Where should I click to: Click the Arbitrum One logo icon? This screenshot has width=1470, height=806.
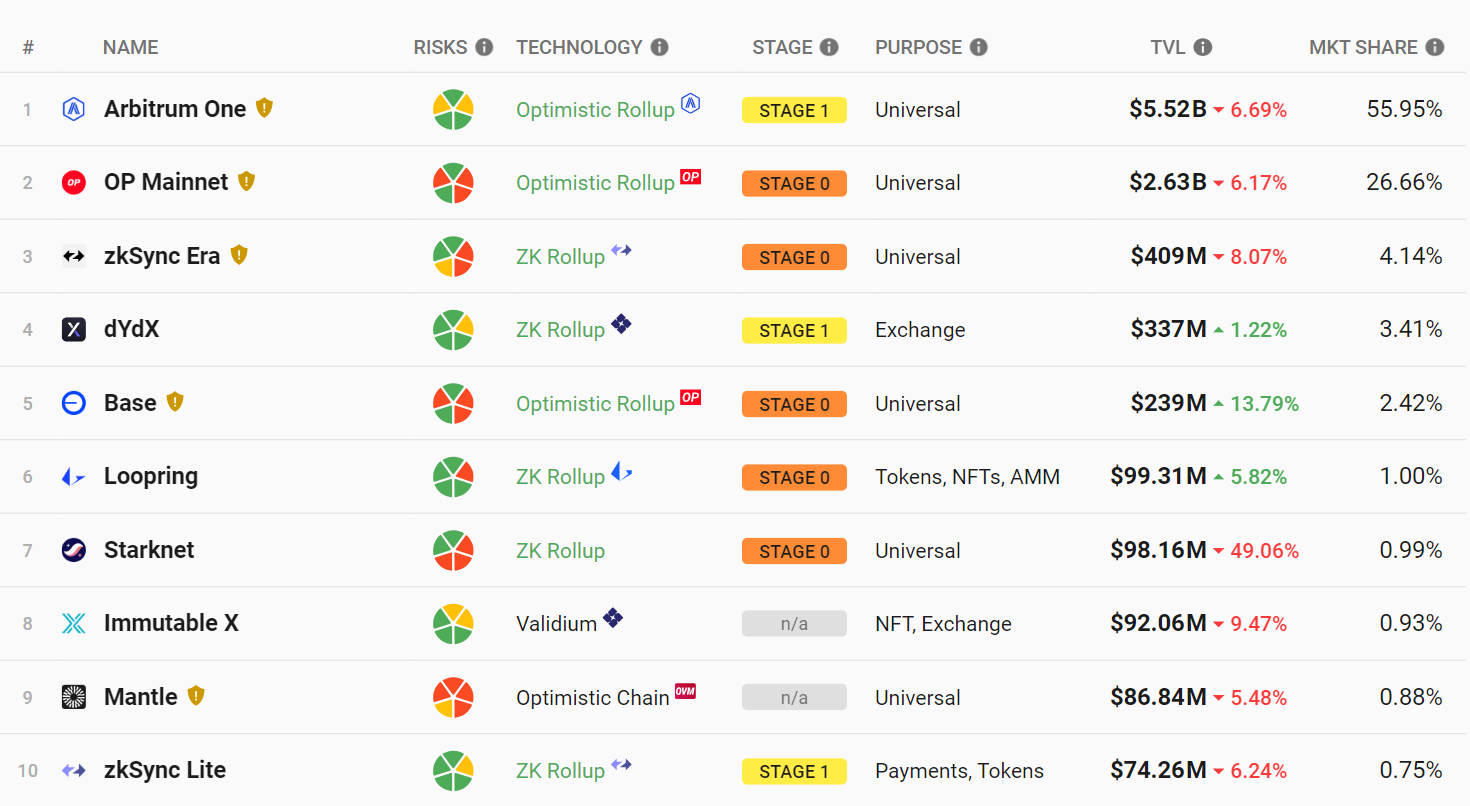click(73, 109)
